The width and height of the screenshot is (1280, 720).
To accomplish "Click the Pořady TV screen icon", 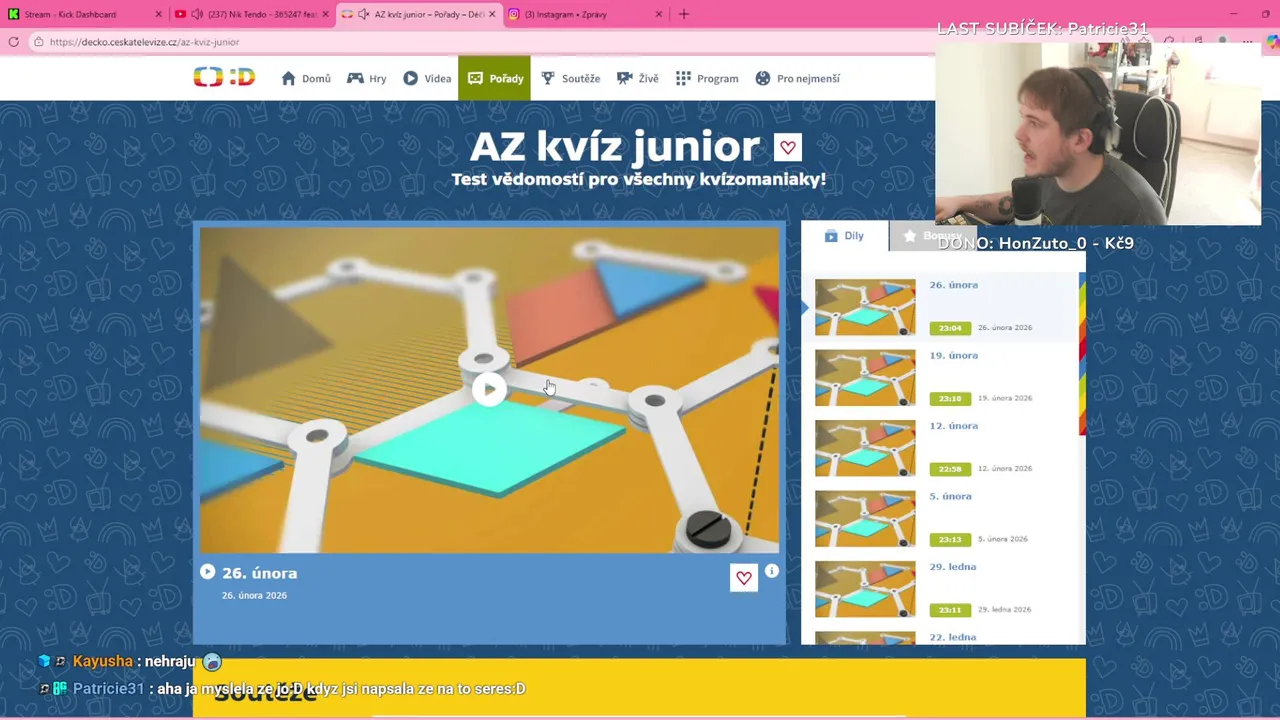I will [475, 78].
